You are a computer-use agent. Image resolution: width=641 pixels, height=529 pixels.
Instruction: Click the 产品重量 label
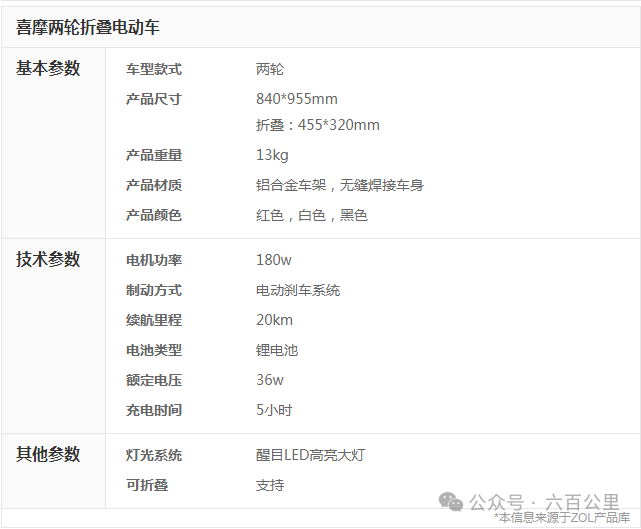pos(154,155)
